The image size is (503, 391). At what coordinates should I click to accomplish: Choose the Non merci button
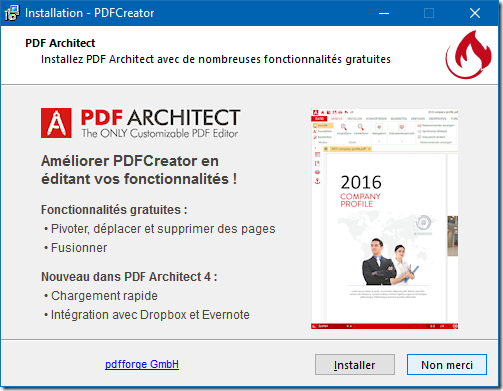pos(447,364)
